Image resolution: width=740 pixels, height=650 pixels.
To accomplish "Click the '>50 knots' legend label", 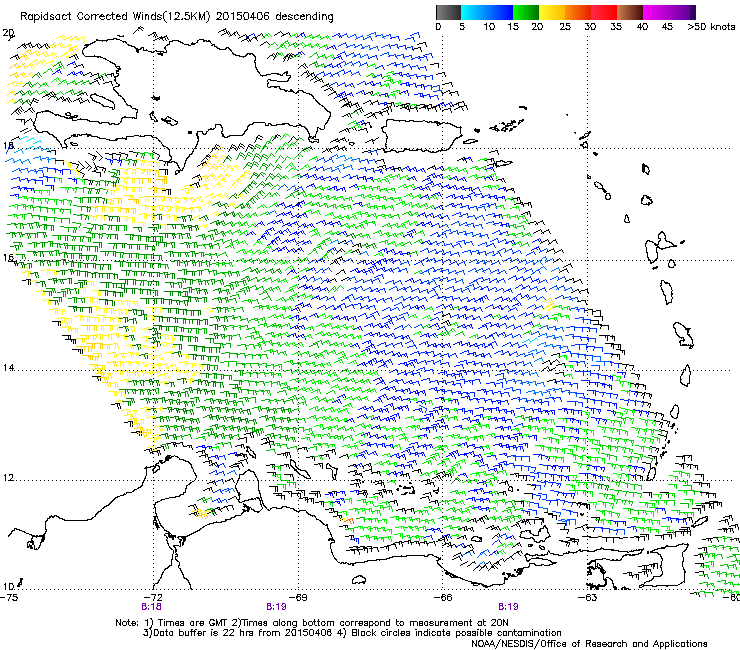I will [x=711, y=26].
